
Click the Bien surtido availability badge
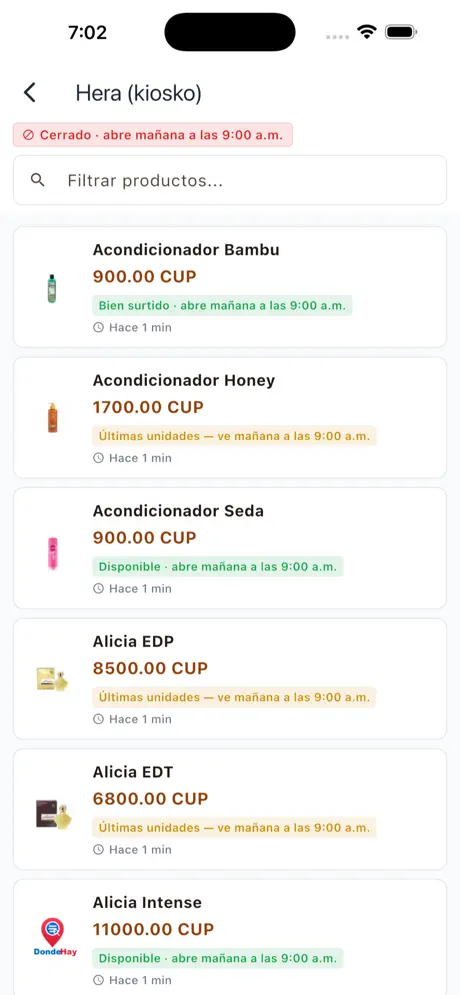tap(222, 305)
